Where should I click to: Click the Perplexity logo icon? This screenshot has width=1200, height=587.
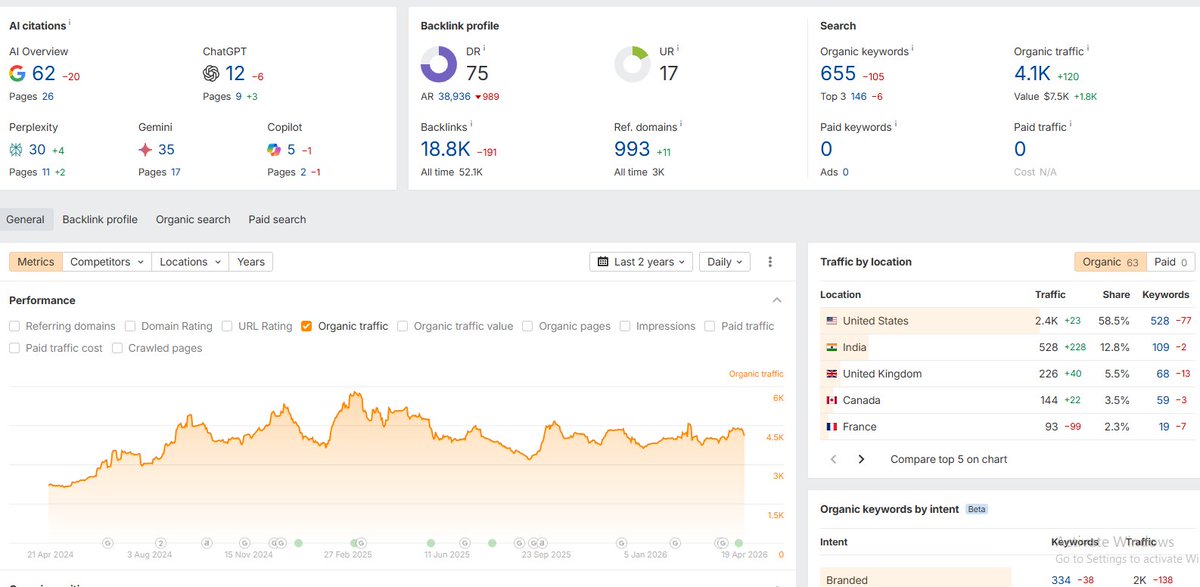[16, 150]
